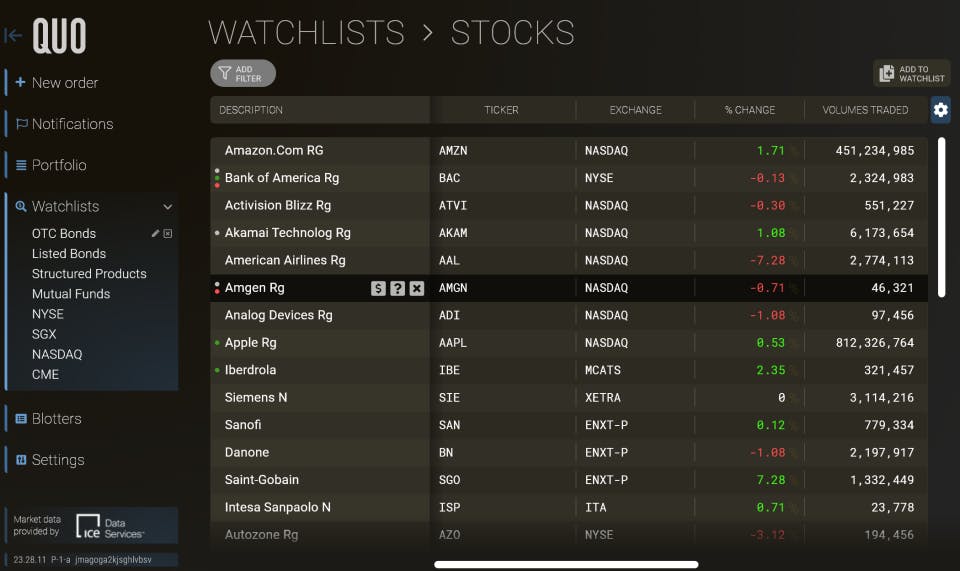Image resolution: width=960 pixels, height=571 pixels.
Task: Click the table vertical scrollbar
Action: pos(942,217)
